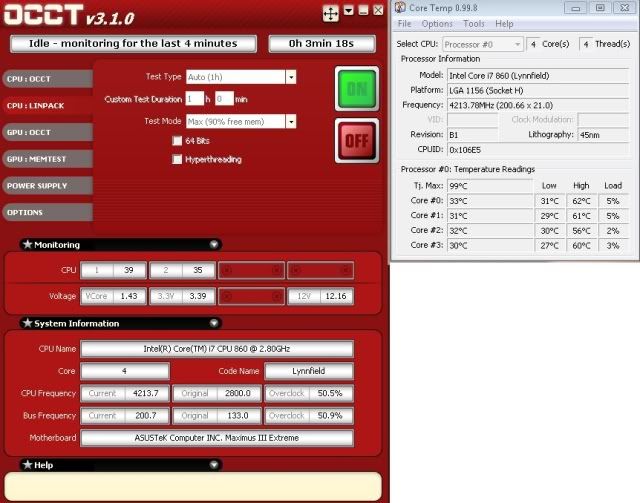Open the Select CPU processor dropdown
This screenshot has width=640, height=503.
click(517, 44)
